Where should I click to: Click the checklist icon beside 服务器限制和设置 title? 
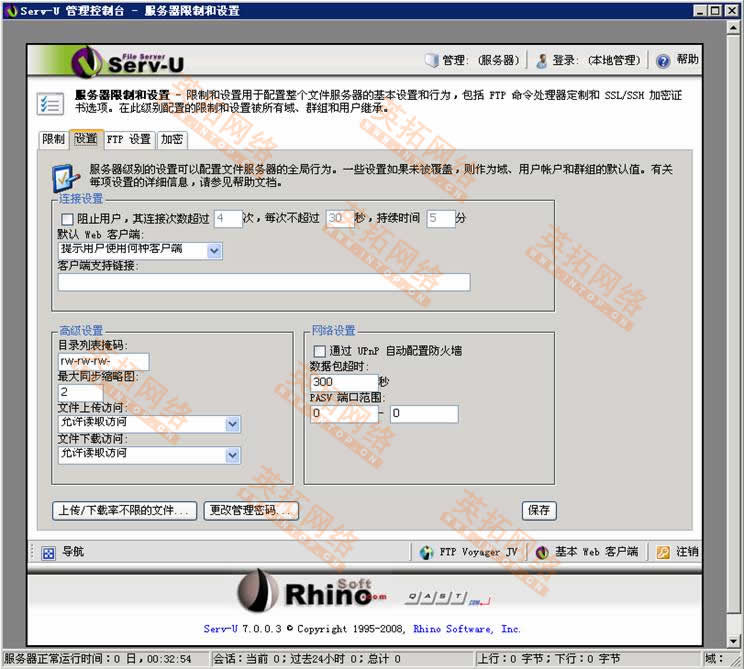pos(50,103)
